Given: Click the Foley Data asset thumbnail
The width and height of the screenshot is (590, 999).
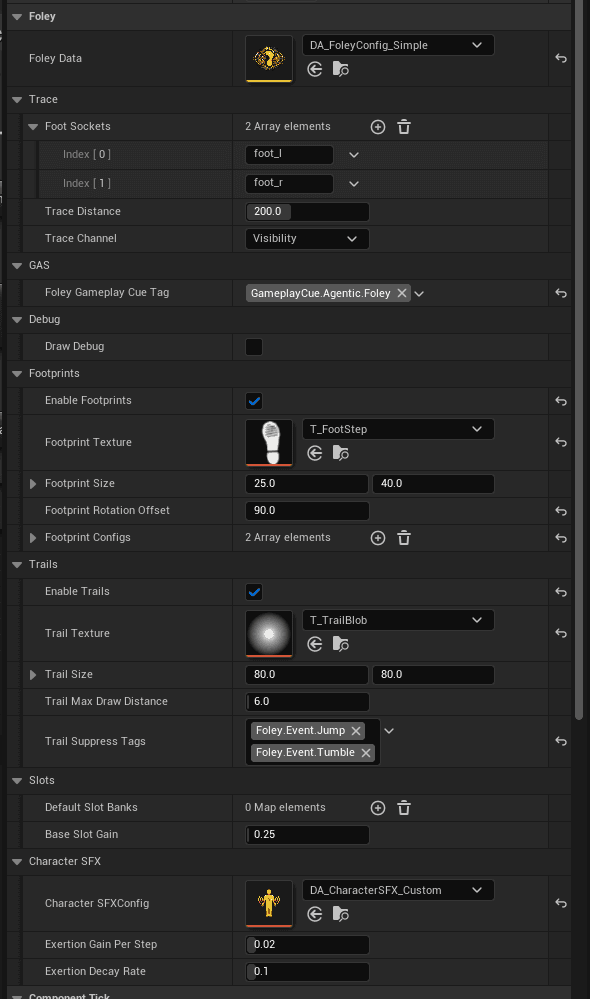Looking at the screenshot, I should pyautogui.click(x=269, y=58).
